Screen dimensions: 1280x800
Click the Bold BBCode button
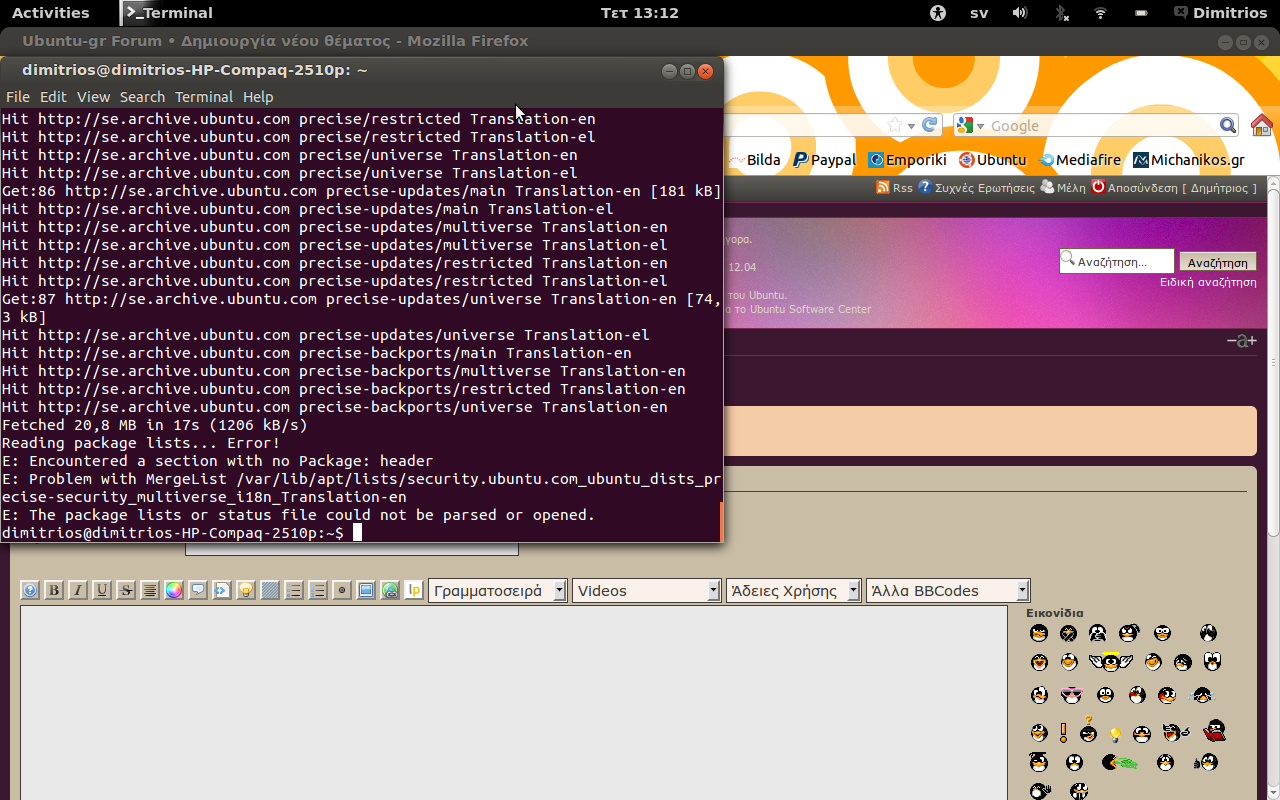click(54, 590)
